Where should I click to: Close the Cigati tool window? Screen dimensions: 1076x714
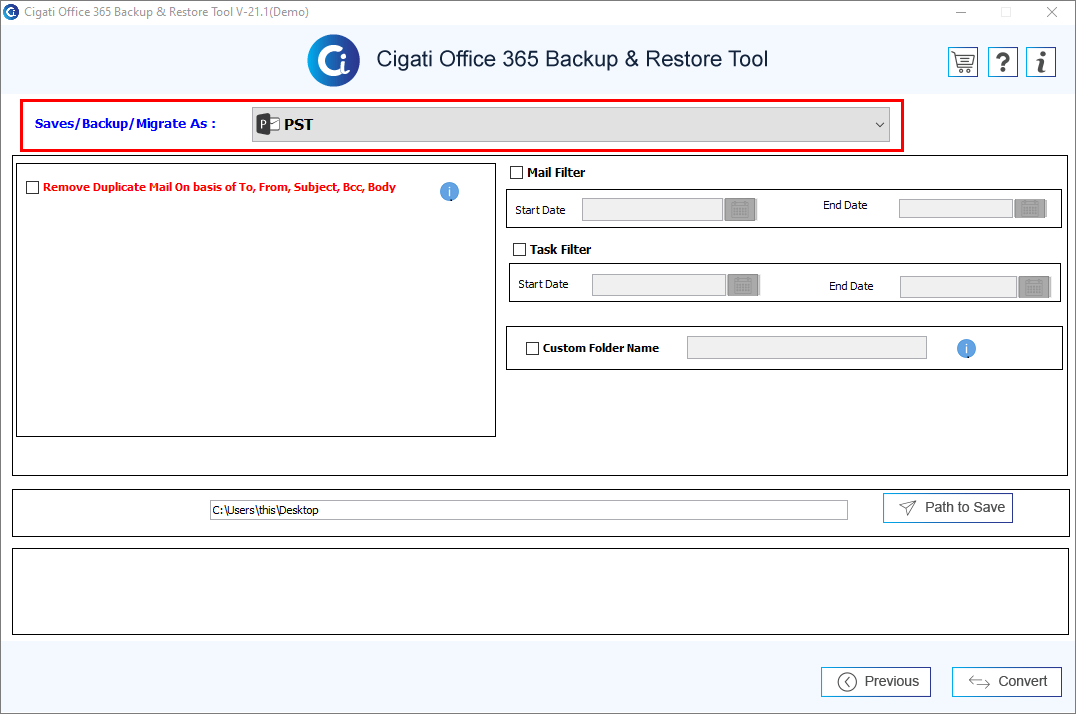point(1052,12)
